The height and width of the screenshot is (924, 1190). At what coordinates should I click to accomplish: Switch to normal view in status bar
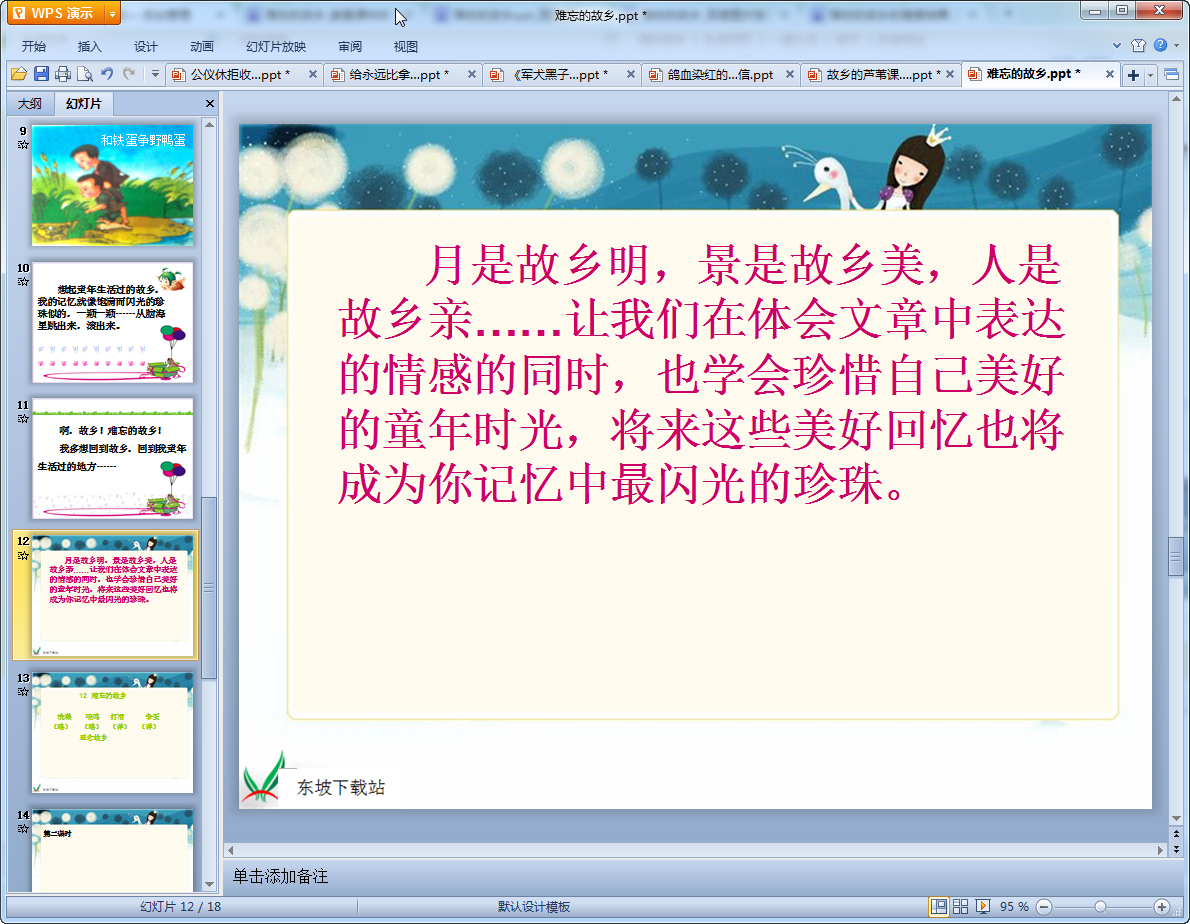[939, 906]
